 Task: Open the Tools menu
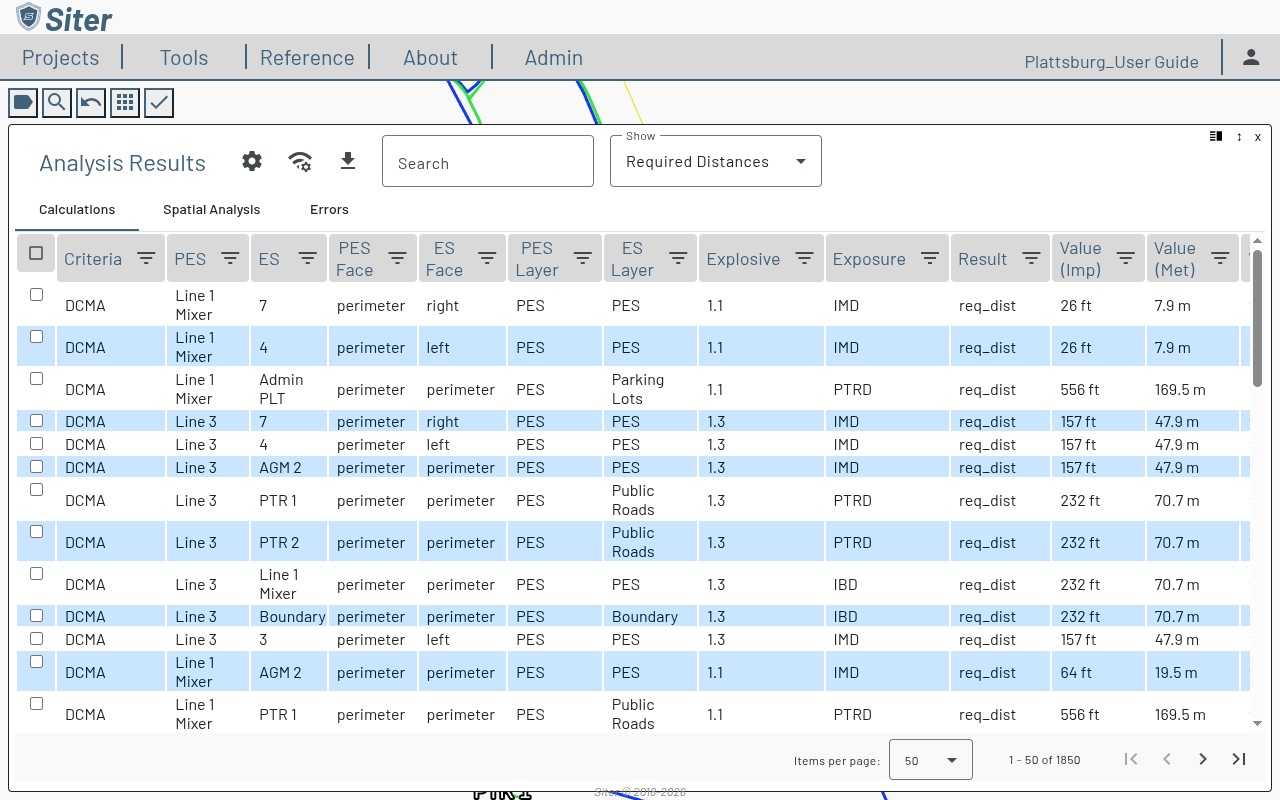184,57
